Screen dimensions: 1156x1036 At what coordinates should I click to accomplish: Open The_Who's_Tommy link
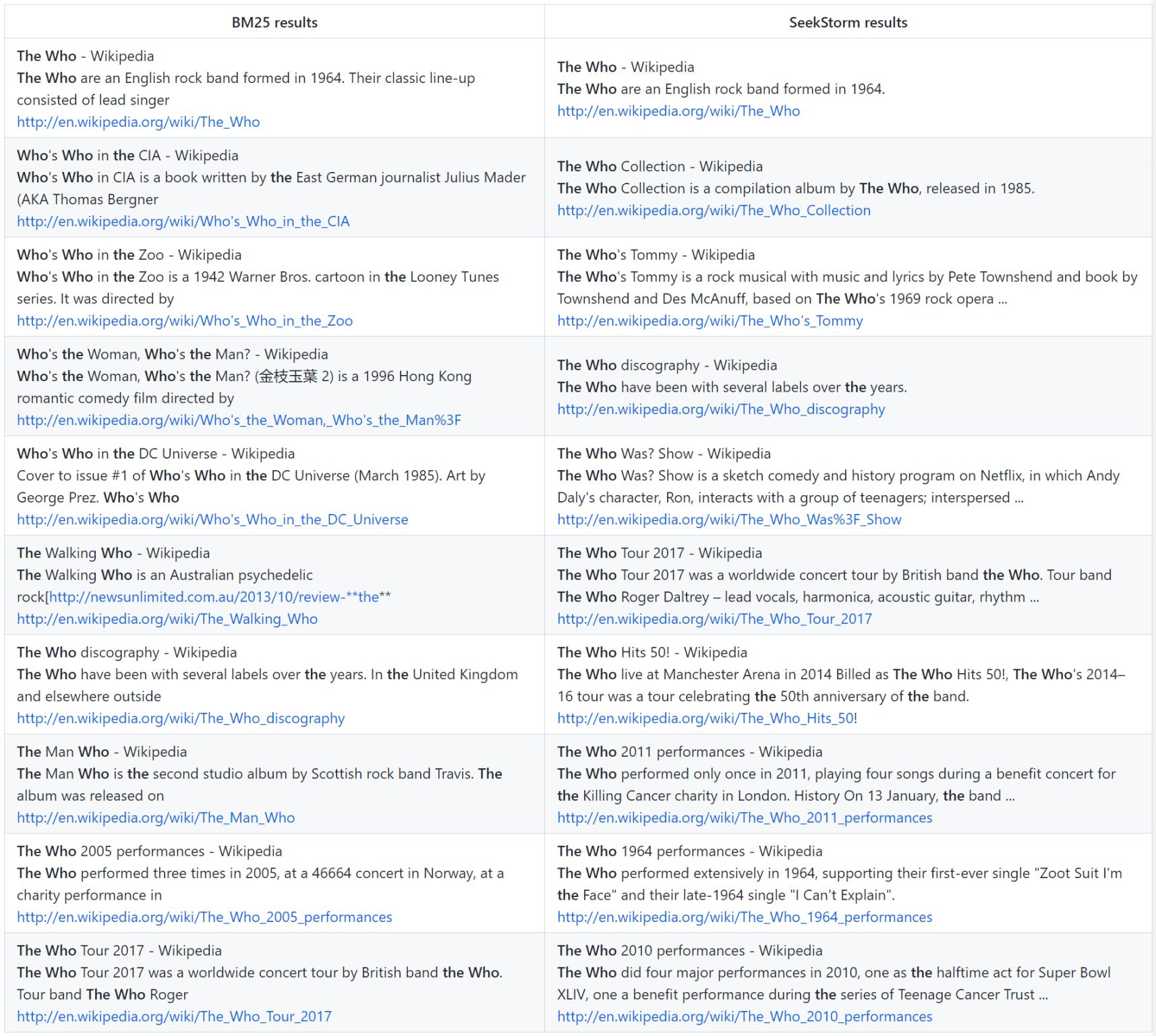pyautogui.click(x=710, y=321)
